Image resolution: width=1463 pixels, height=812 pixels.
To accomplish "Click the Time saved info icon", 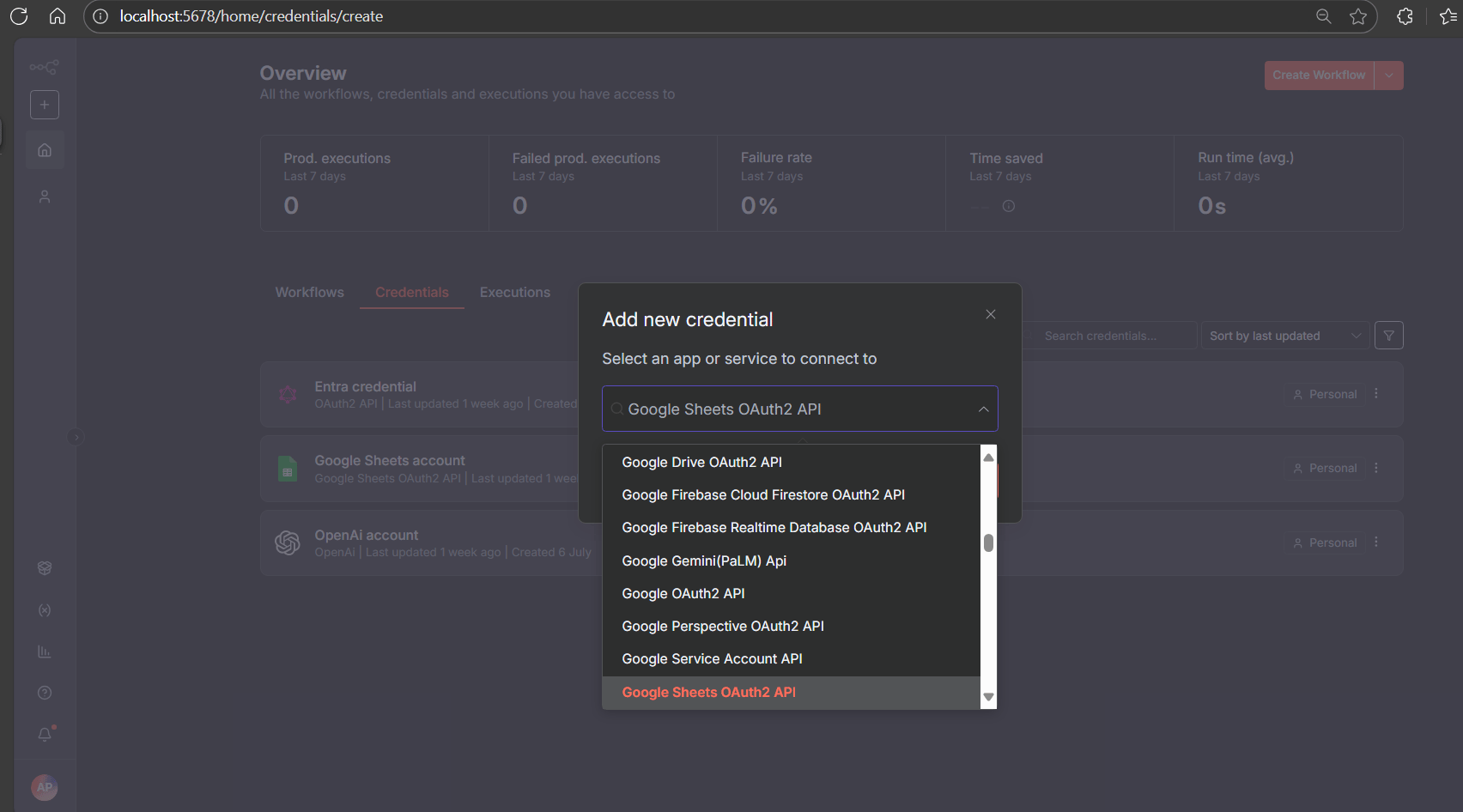I will coord(1009,206).
